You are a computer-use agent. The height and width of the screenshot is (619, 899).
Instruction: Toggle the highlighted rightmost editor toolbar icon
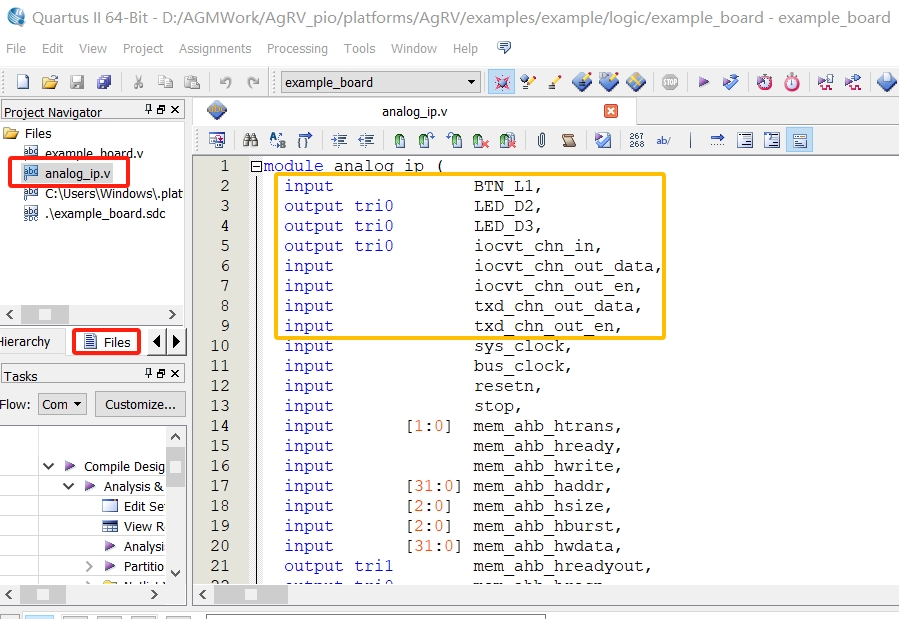[x=799, y=140]
